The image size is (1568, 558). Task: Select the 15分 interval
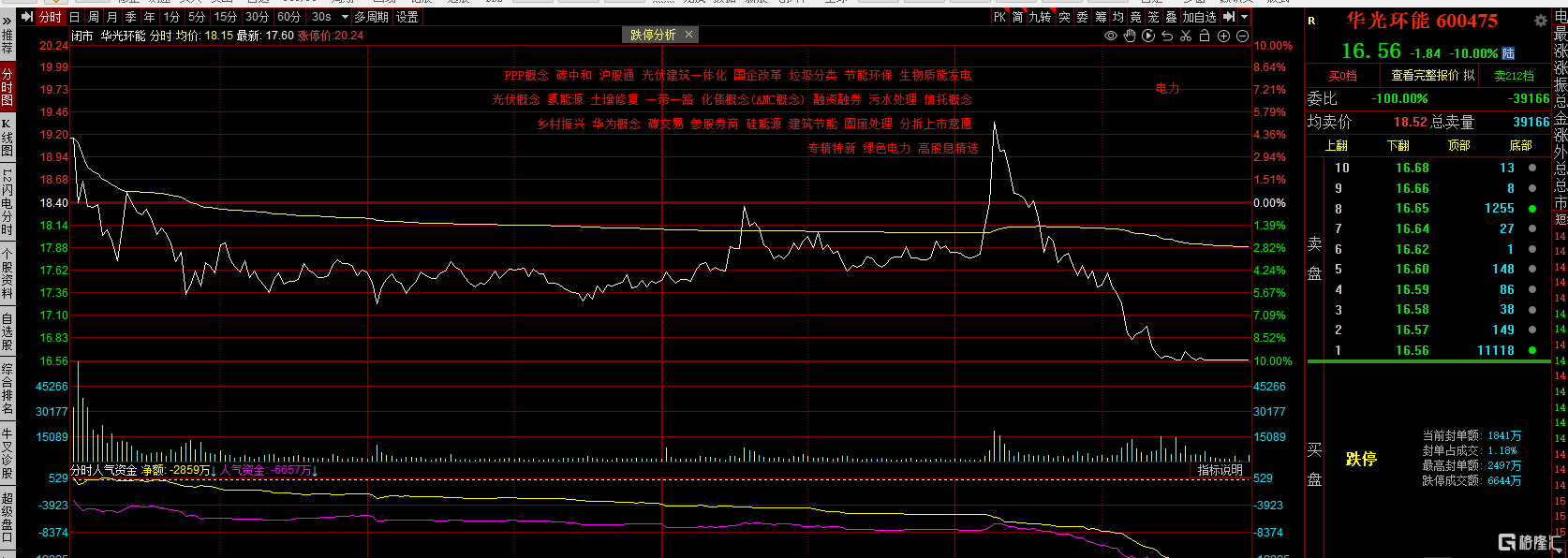point(226,17)
